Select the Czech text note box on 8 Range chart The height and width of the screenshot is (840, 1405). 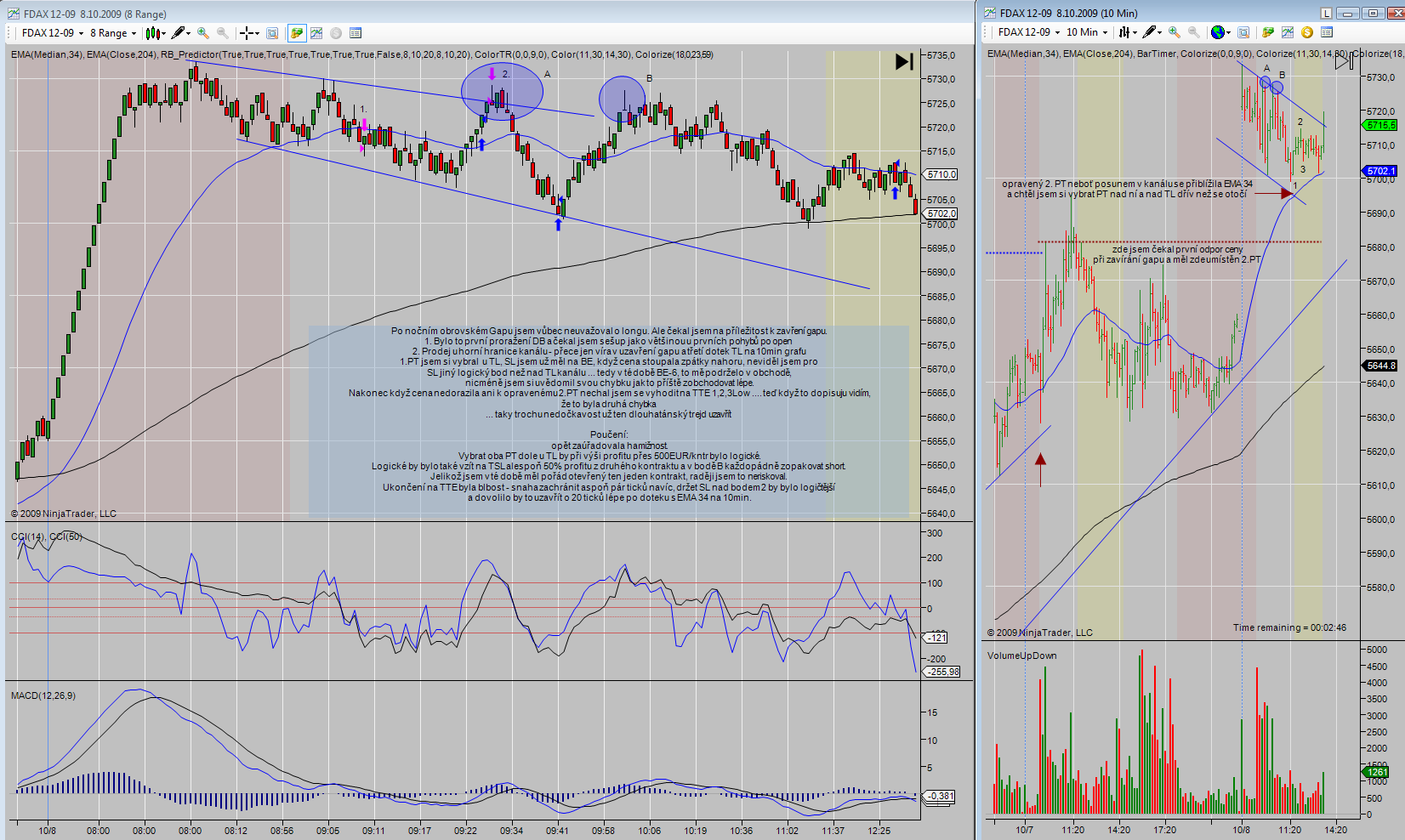[609, 420]
